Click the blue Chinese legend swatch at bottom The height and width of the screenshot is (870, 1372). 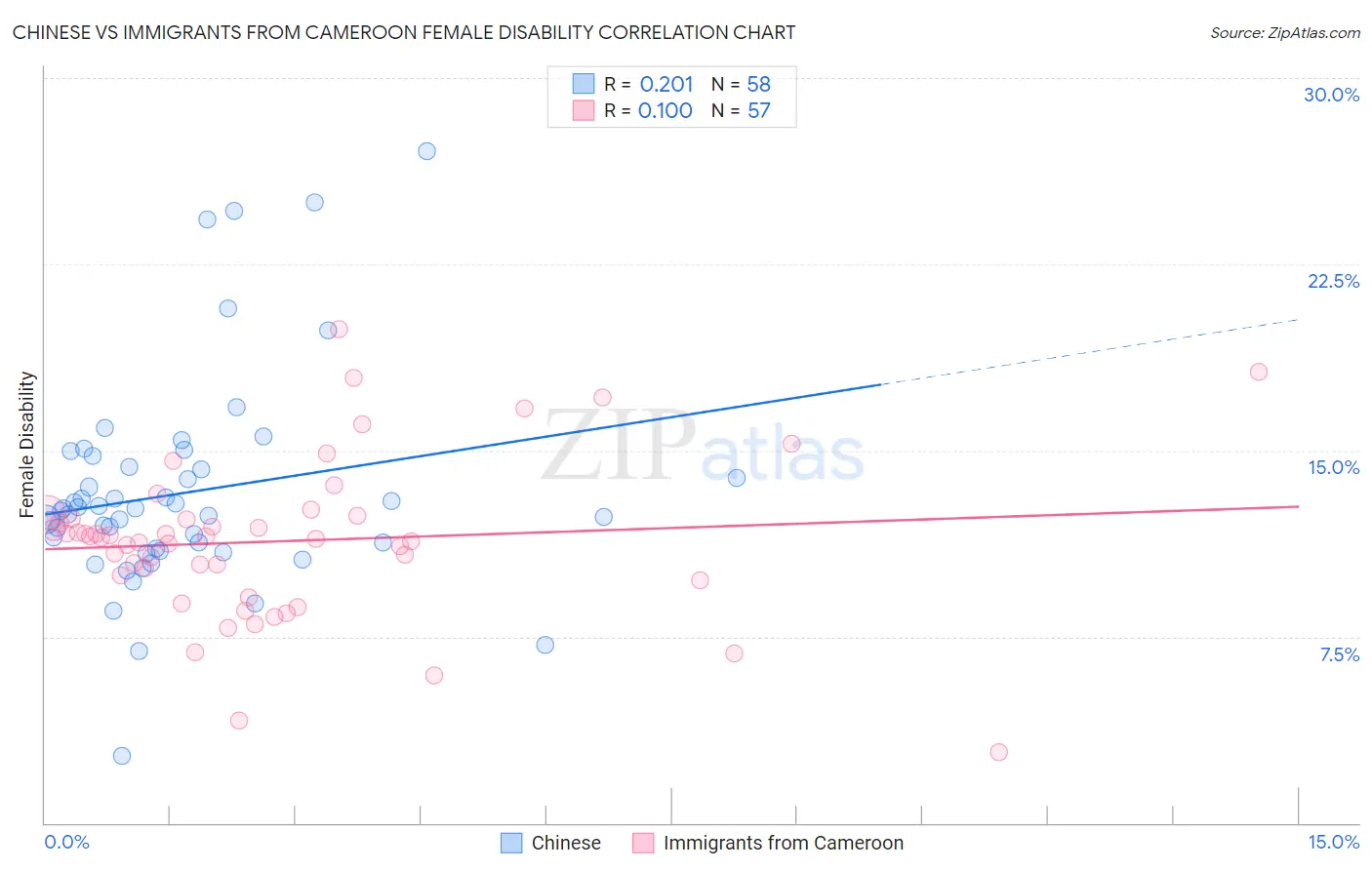(x=511, y=843)
